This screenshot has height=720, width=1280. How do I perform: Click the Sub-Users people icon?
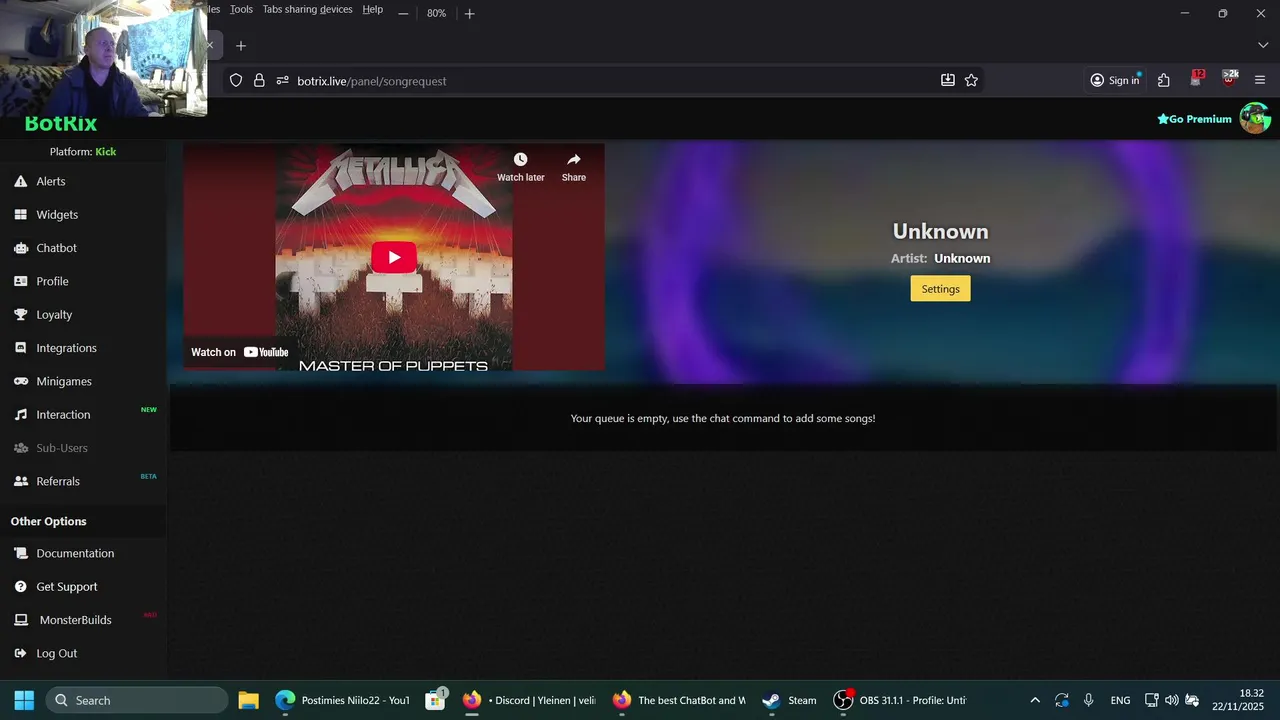pyautogui.click(x=20, y=448)
